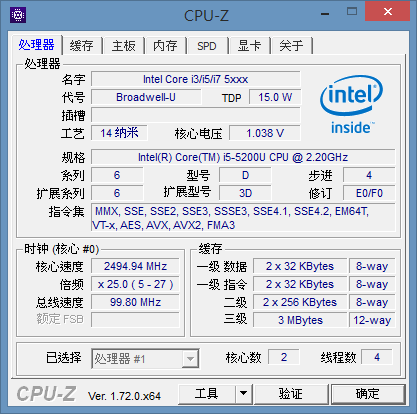
Task: Switch to the SPD tab
Action: coord(207,45)
